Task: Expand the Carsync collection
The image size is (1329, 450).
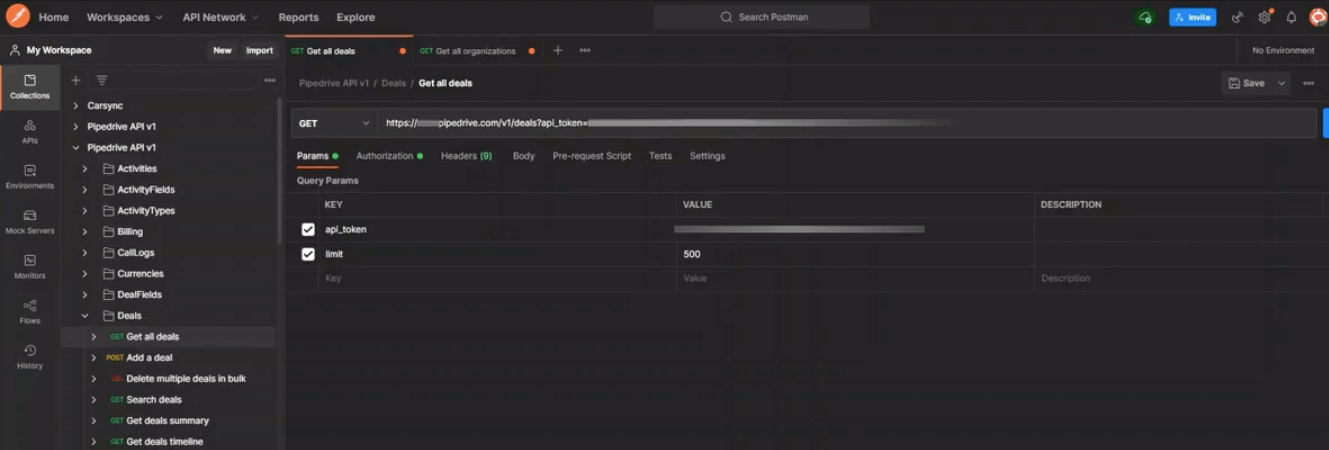Action: point(76,106)
